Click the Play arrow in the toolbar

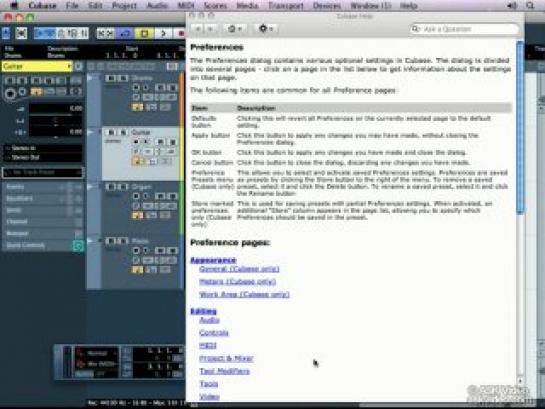click(162, 33)
